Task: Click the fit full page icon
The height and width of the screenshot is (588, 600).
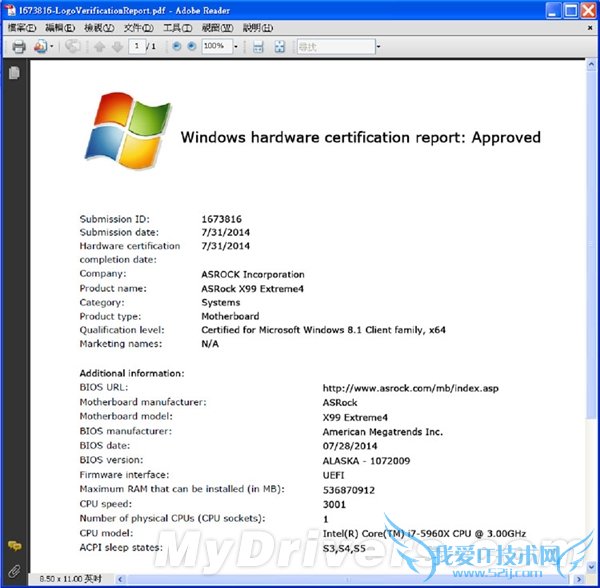Action: coord(280,47)
